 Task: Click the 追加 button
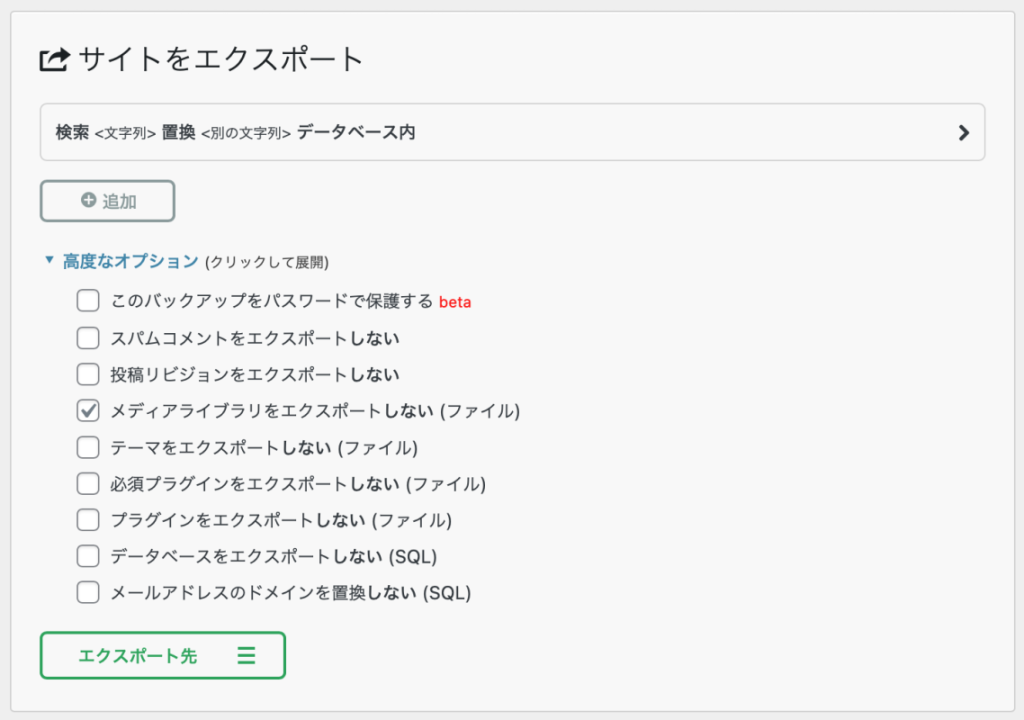107,201
